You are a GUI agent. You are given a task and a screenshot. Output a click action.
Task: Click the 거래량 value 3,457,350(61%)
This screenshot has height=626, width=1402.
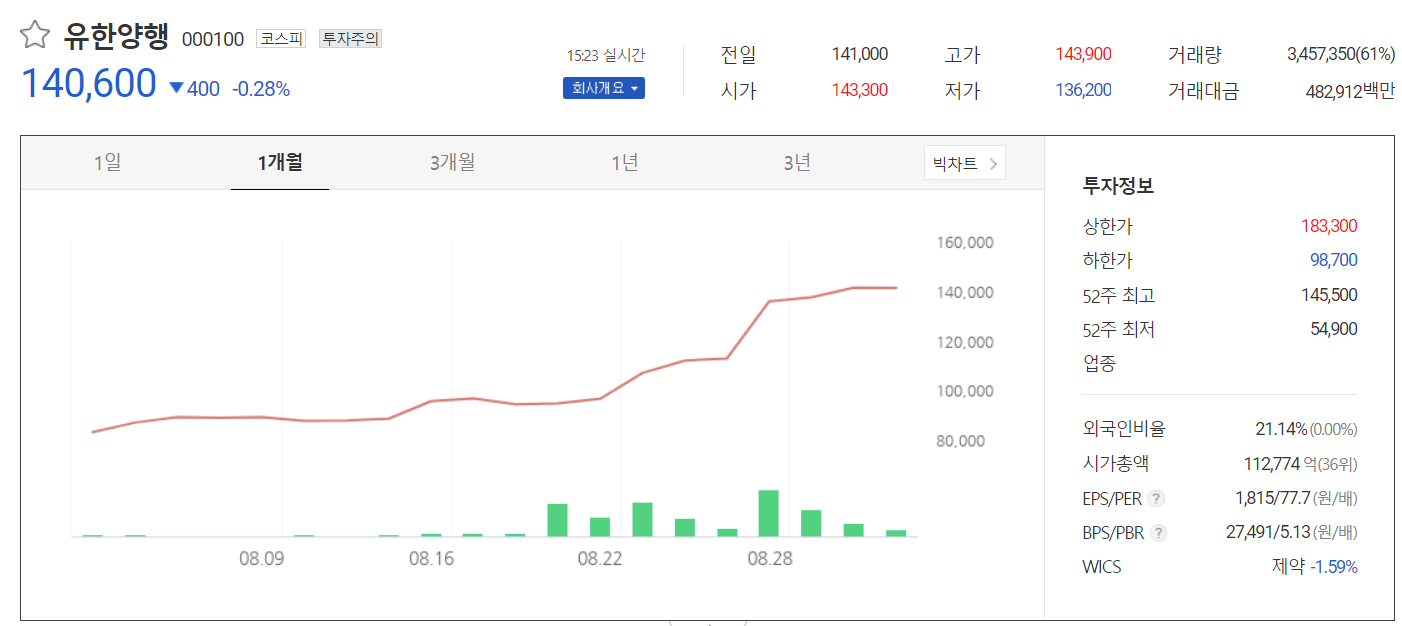(x=1341, y=54)
